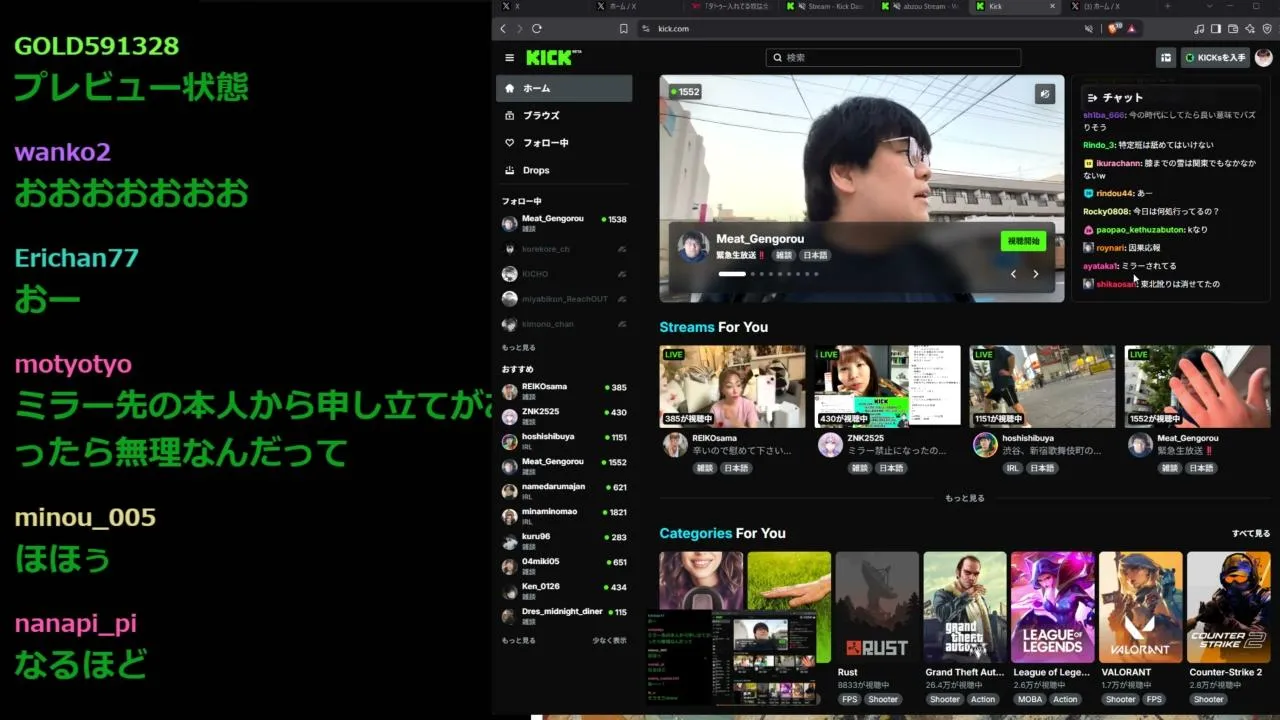The height and width of the screenshot is (720, 1280).
Task: Open ZNK2525 avatar under Streams For You
Action: pos(830,445)
